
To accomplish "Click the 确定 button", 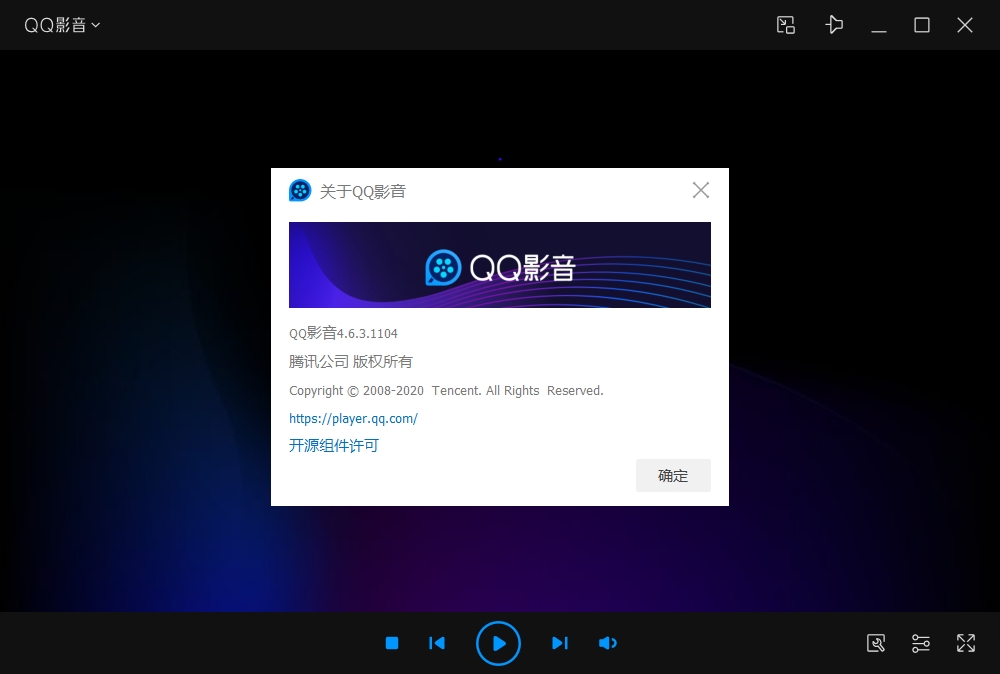I will click(x=673, y=475).
